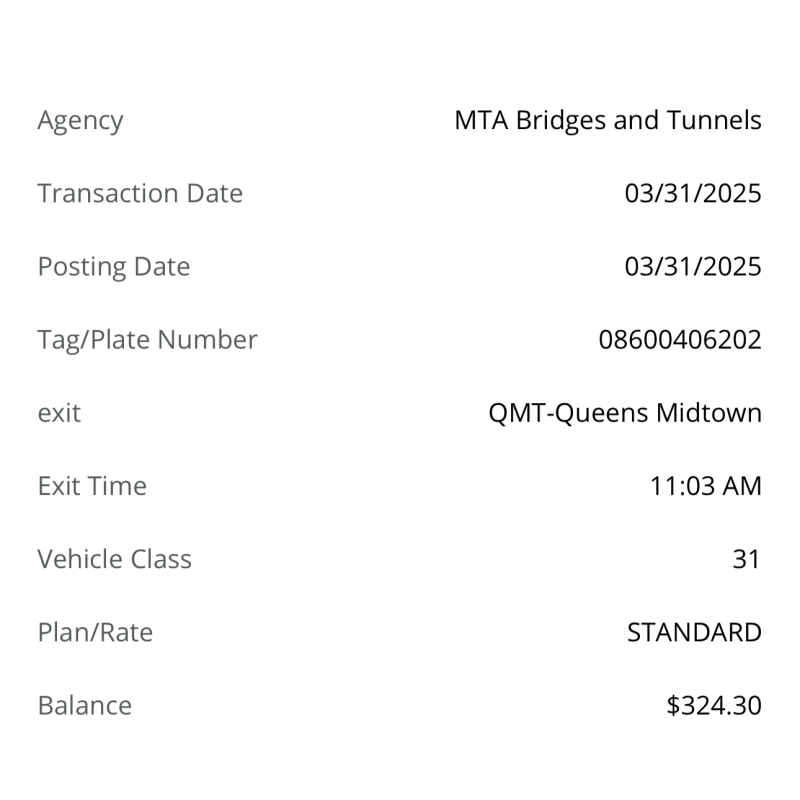The width and height of the screenshot is (800, 800).
Task: Select tag number 08600406202
Action: coord(680,340)
